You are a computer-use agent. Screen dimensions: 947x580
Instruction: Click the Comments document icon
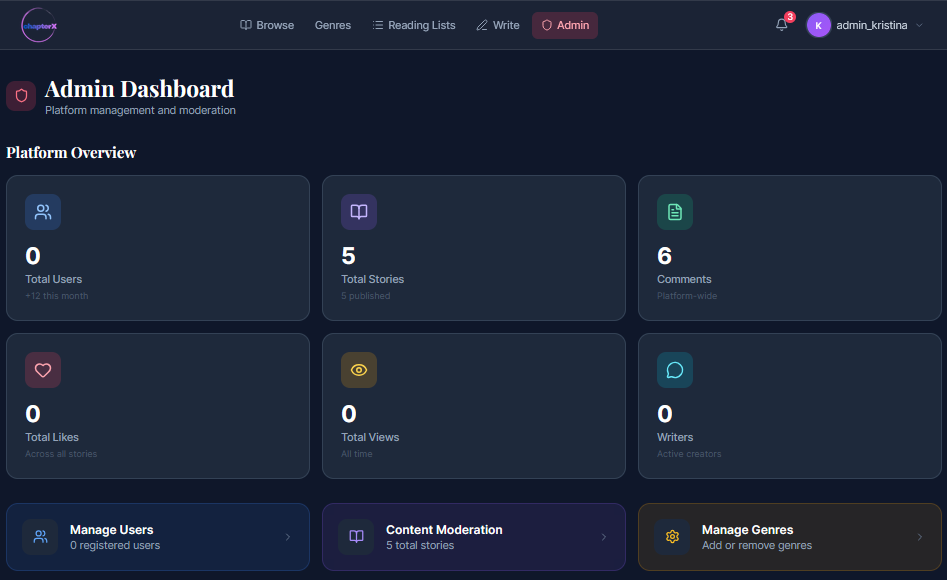(x=675, y=212)
